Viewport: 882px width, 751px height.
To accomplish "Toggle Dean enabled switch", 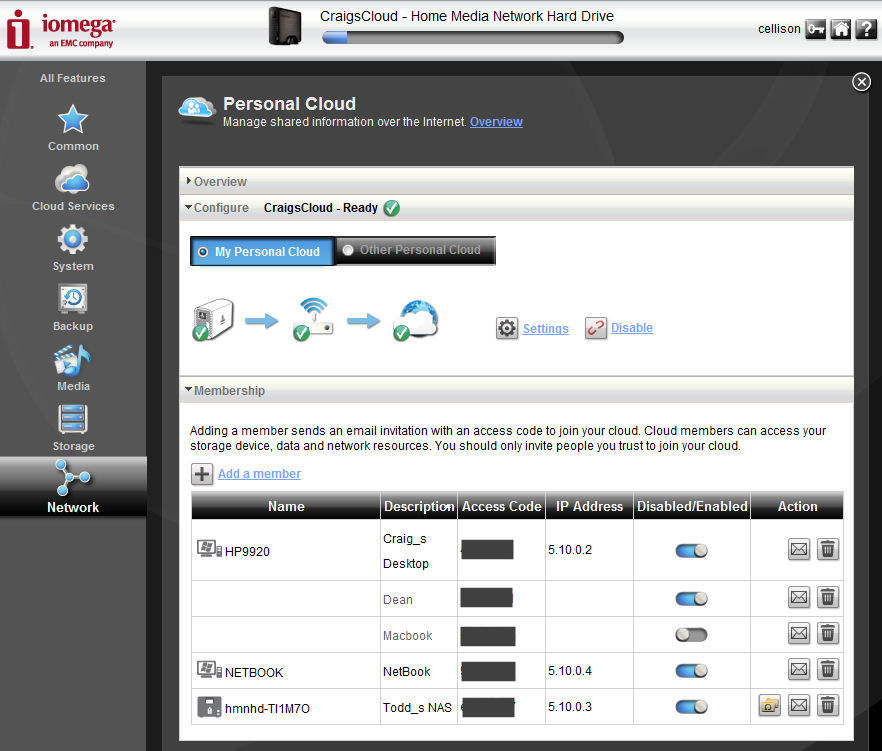I will (x=691, y=599).
